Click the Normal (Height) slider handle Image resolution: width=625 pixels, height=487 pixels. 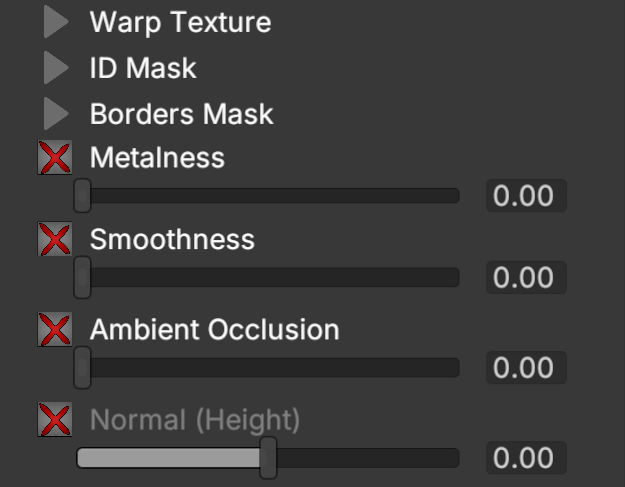pos(268,458)
